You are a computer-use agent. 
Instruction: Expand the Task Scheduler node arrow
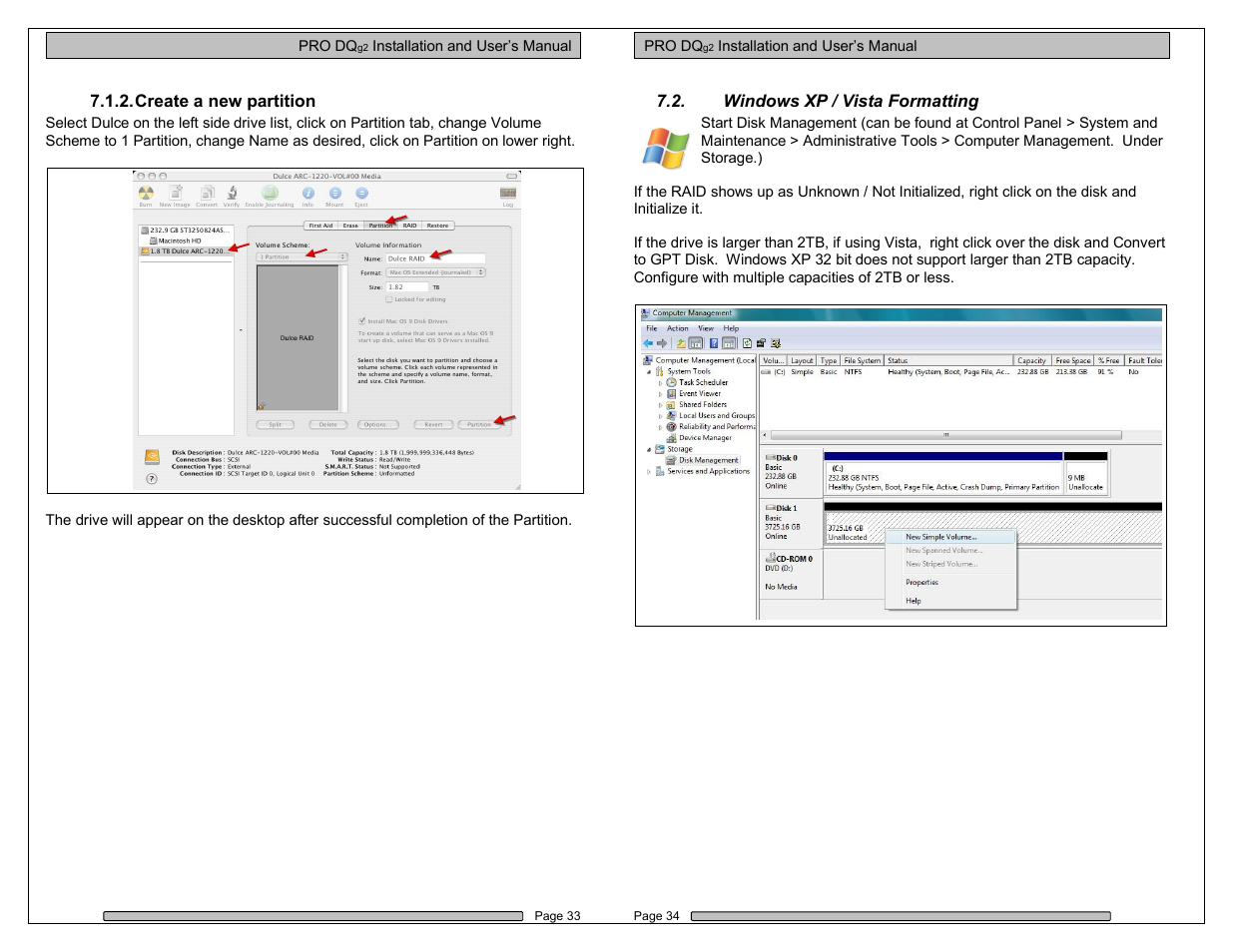pyautogui.click(x=660, y=382)
